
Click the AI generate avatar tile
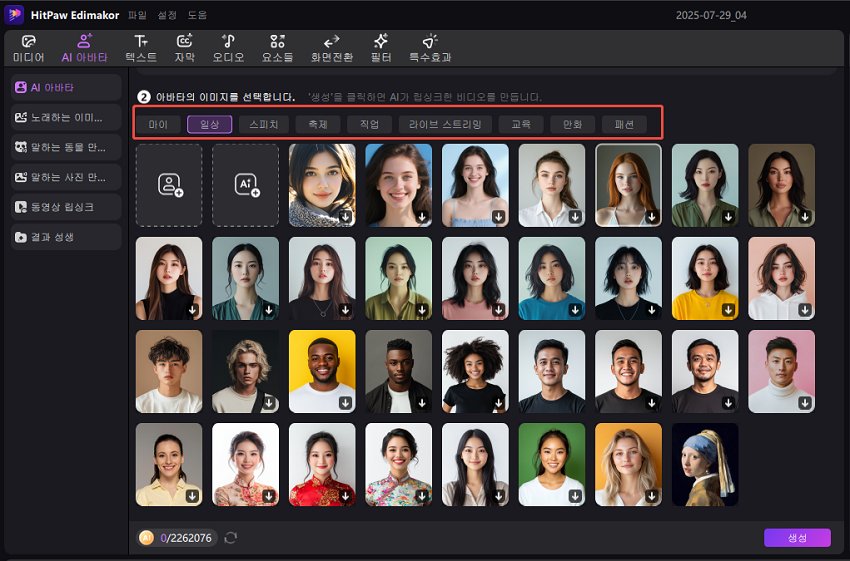(x=246, y=185)
